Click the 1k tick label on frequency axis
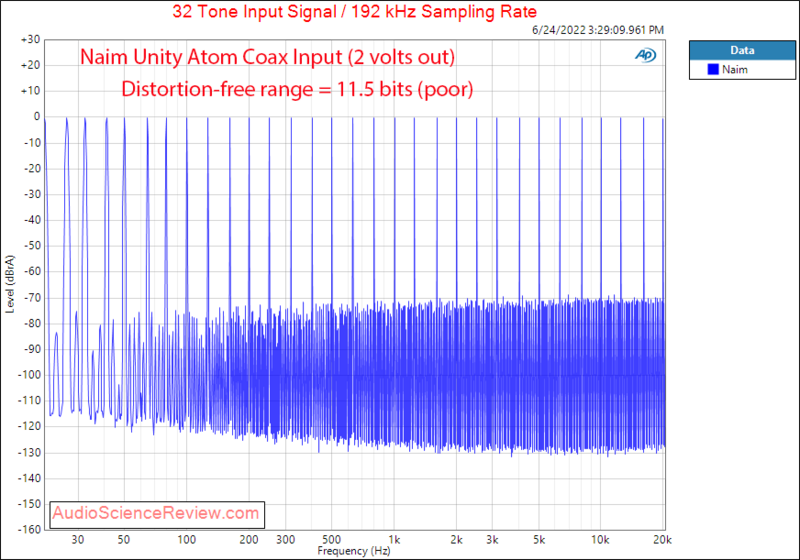 click(x=394, y=540)
